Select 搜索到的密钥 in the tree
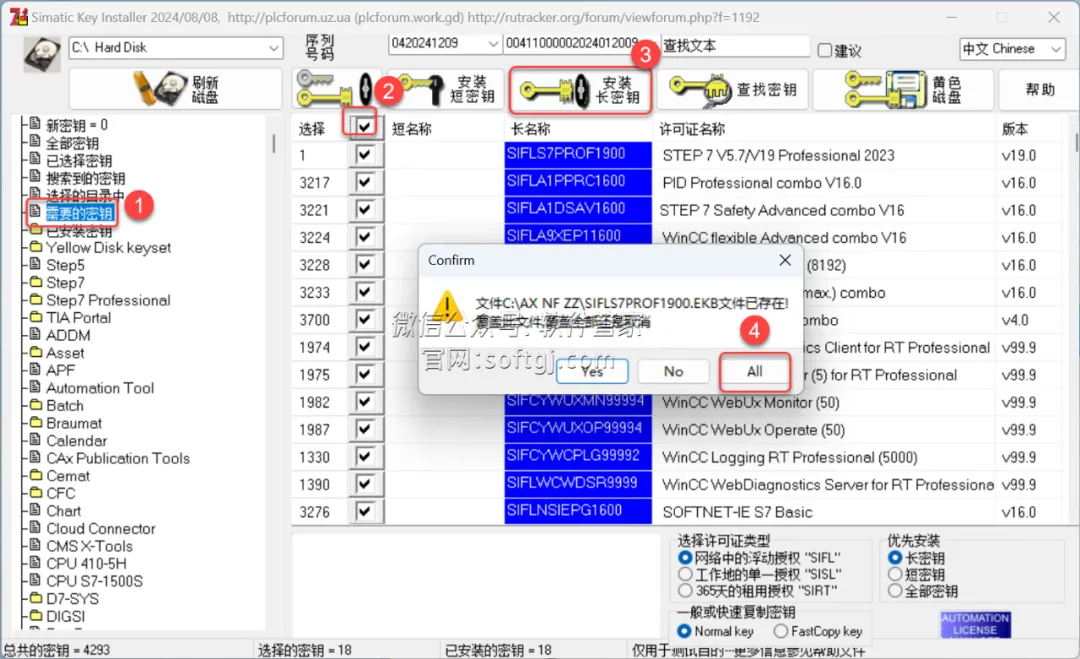Image resolution: width=1080 pixels, height=659 pixels. 85,178
